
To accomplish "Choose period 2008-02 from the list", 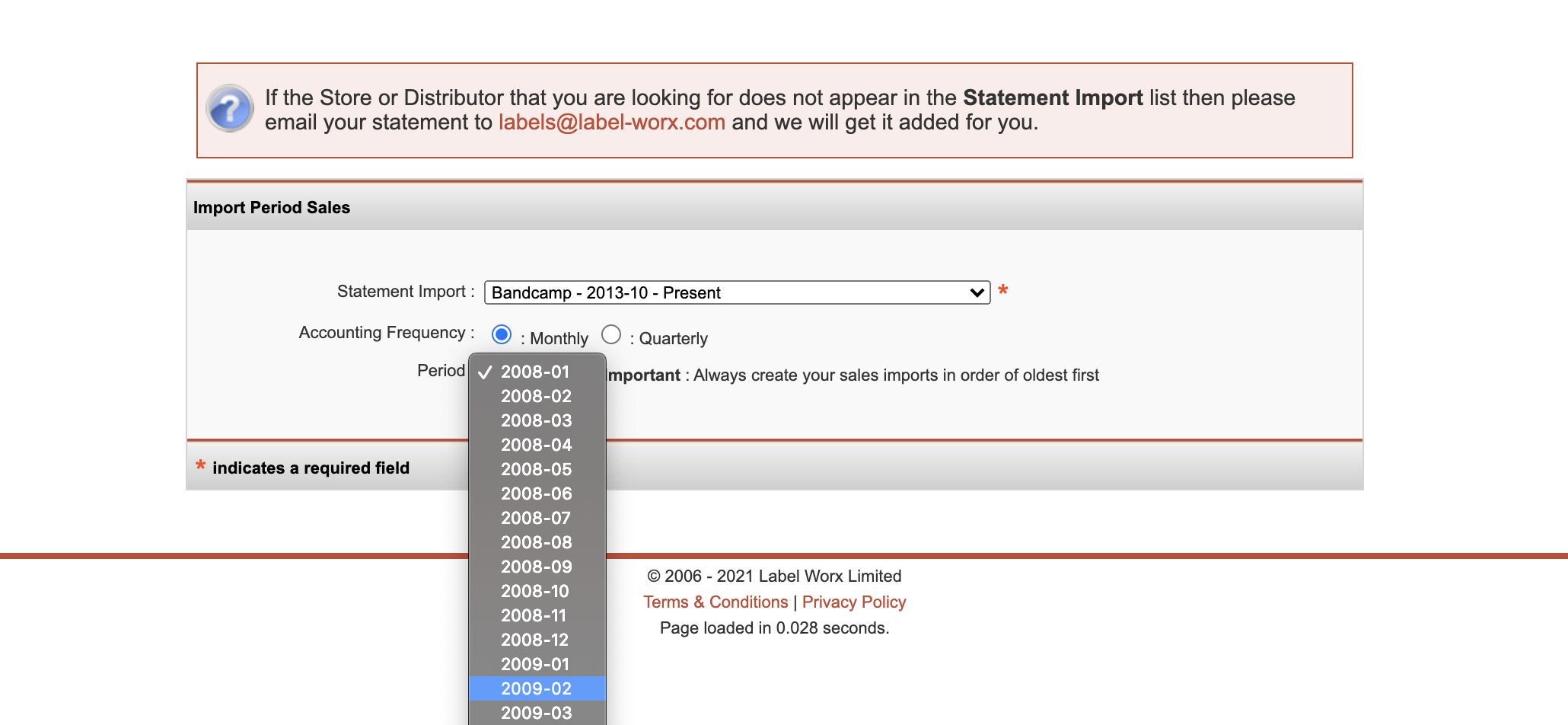I will 537,396.
